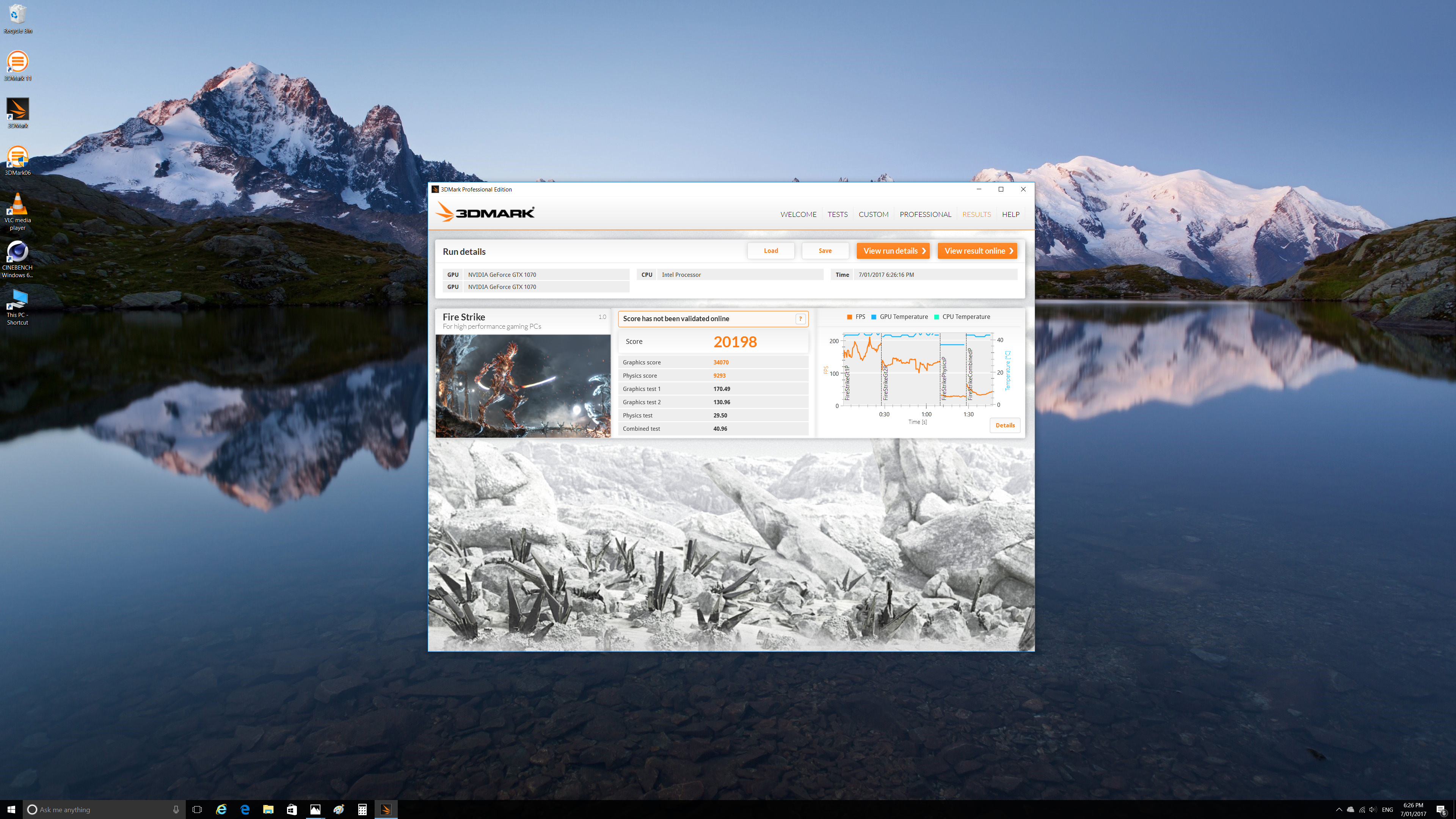Open the Paint app in taskbar
Viewport: 1456px width, 819px height.
[x=339, y=810]
